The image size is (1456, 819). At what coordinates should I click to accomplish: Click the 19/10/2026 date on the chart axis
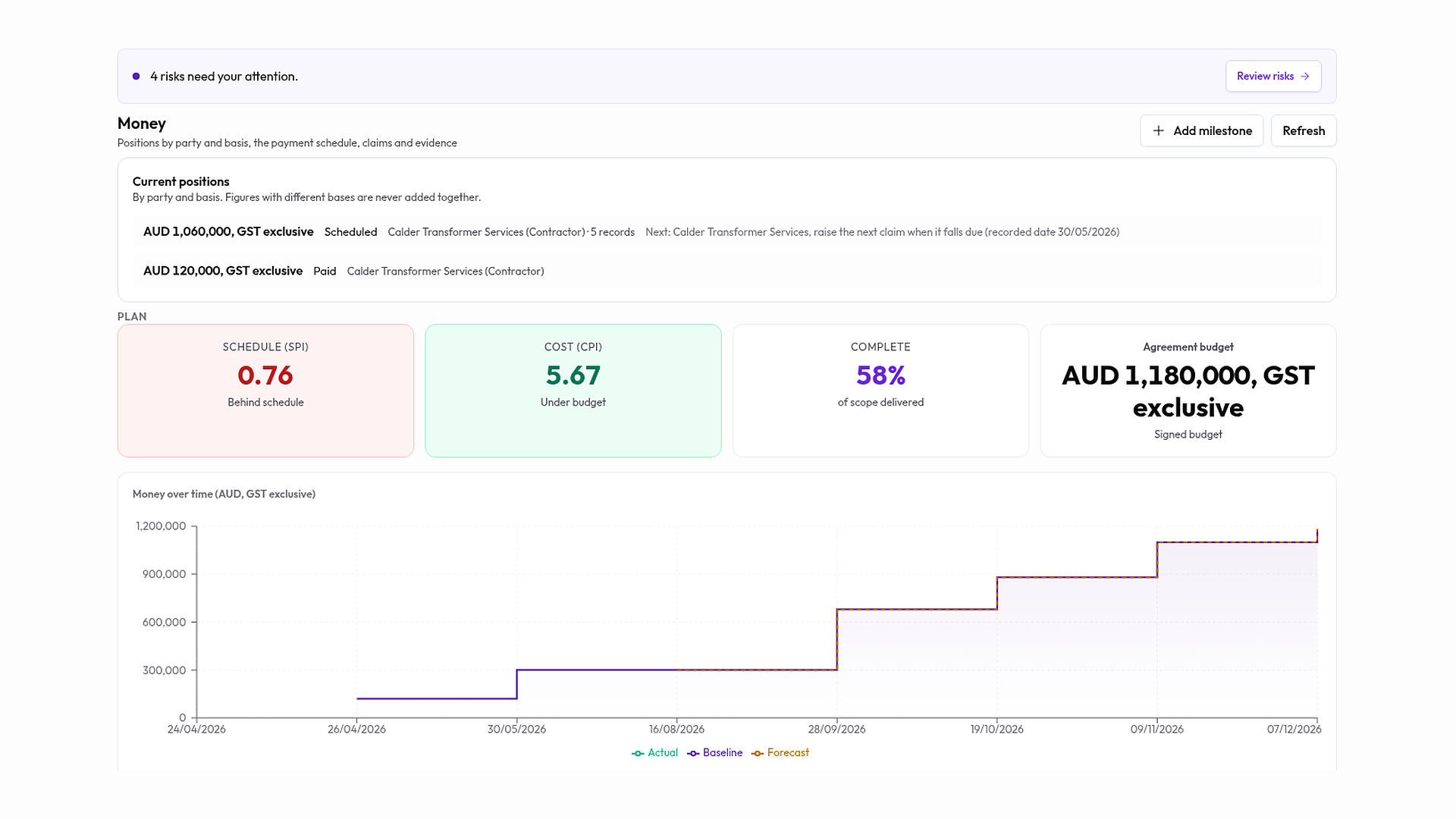[996, 730]
